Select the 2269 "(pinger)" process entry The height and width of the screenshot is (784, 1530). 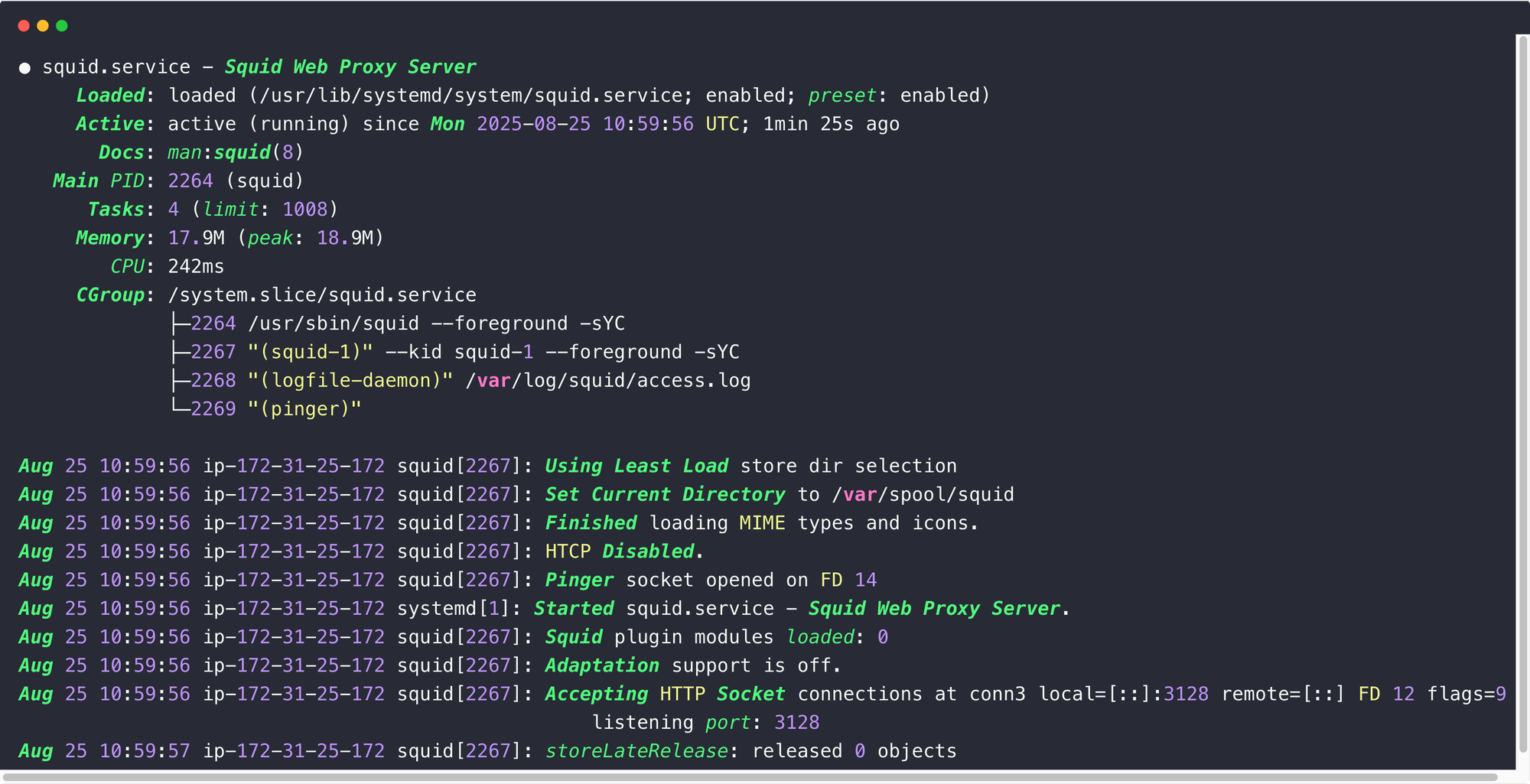pos(275,409)
